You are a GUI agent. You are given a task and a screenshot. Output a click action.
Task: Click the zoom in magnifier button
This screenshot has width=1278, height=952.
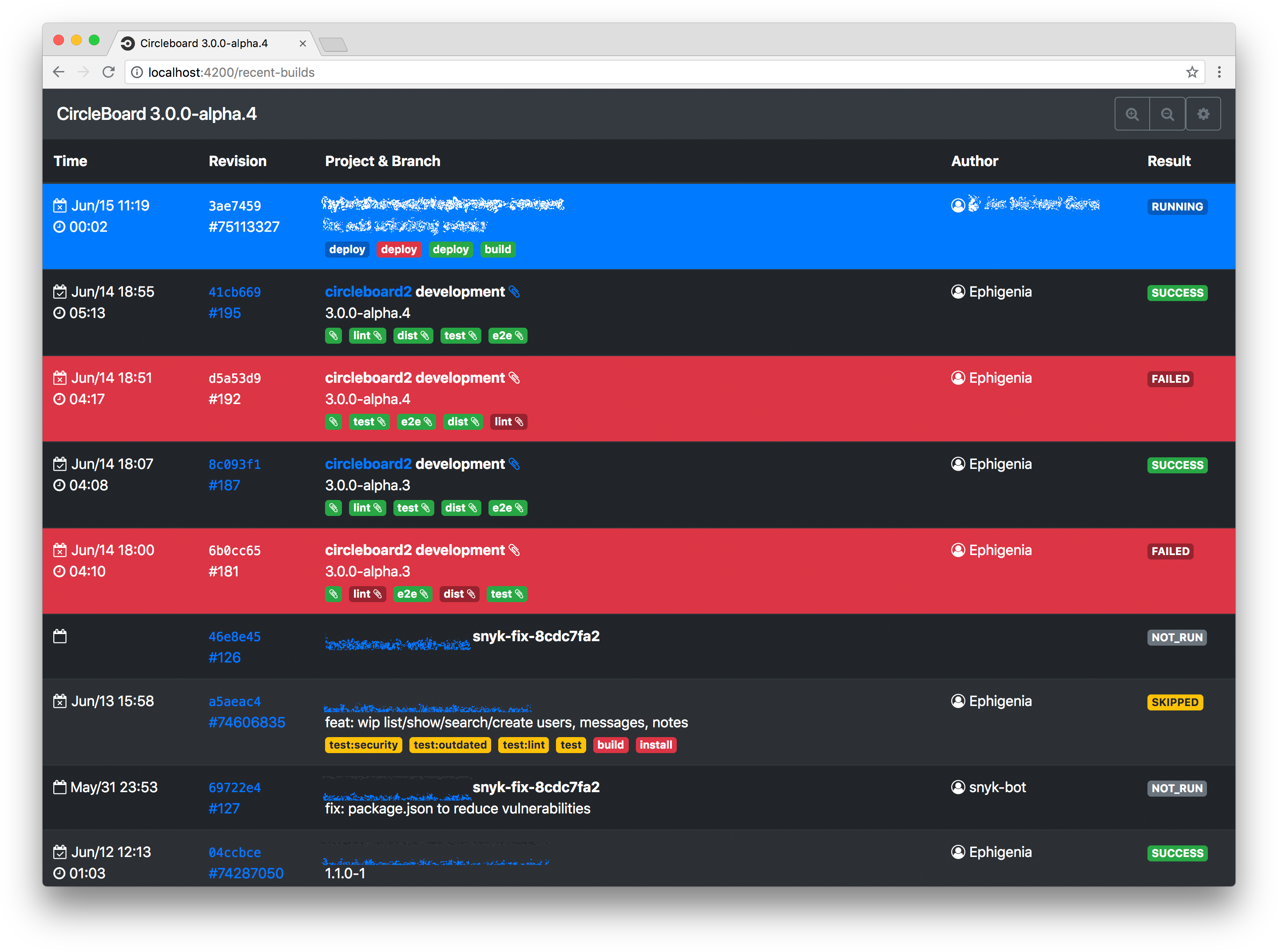pyautogui.click(x=1131, y=114)
